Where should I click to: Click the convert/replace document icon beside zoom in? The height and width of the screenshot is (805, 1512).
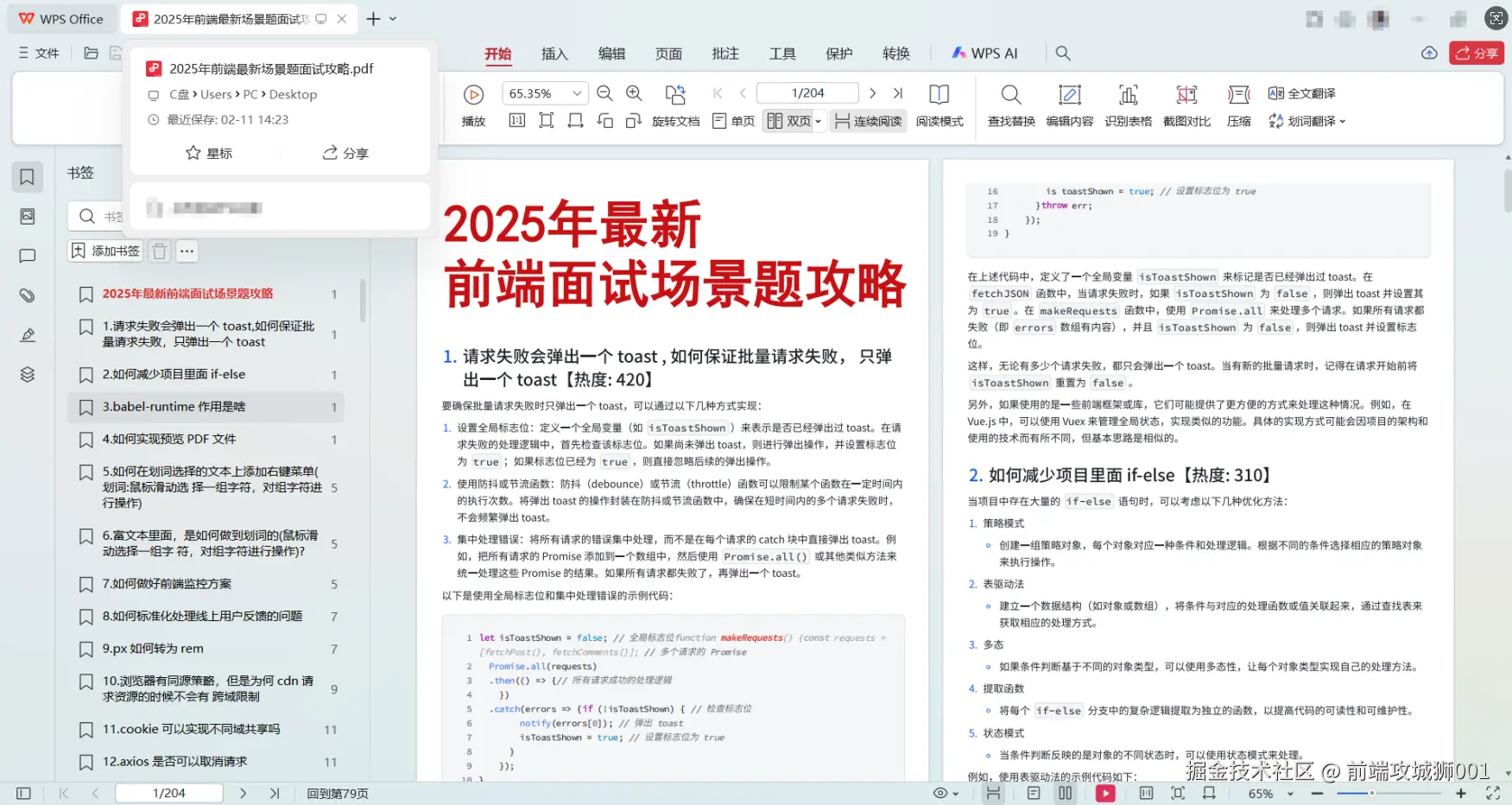pos(675,93)
